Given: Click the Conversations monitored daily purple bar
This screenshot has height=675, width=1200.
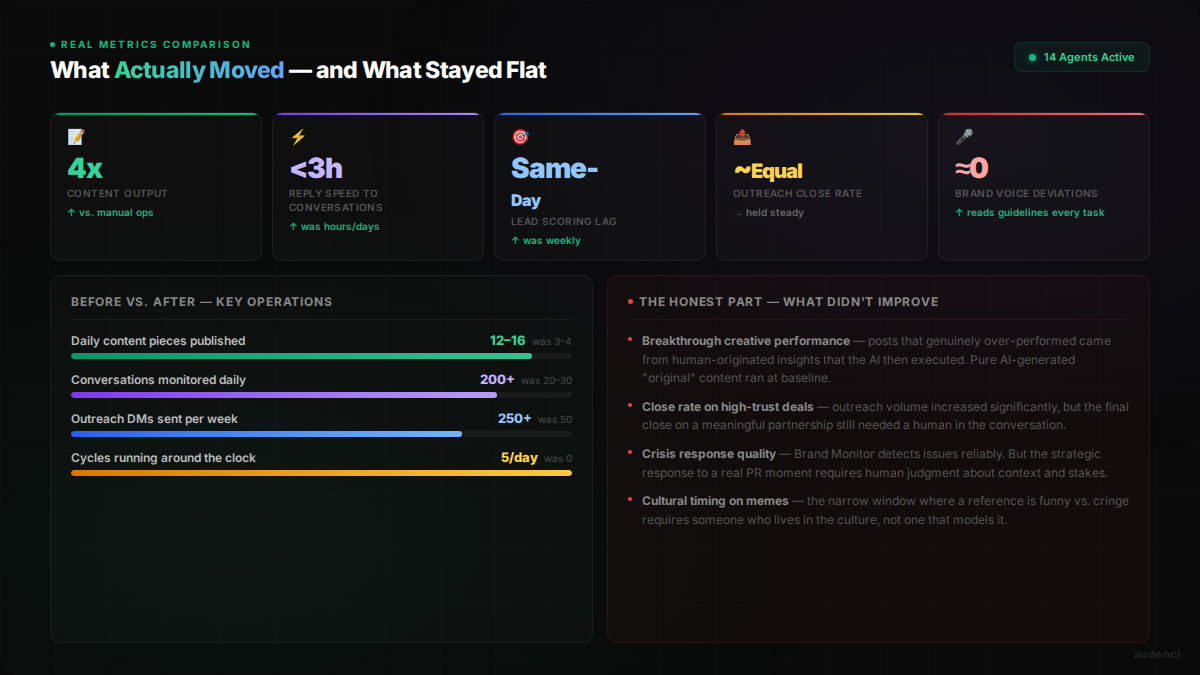Looking at the screenshot, I should [284, 395].
